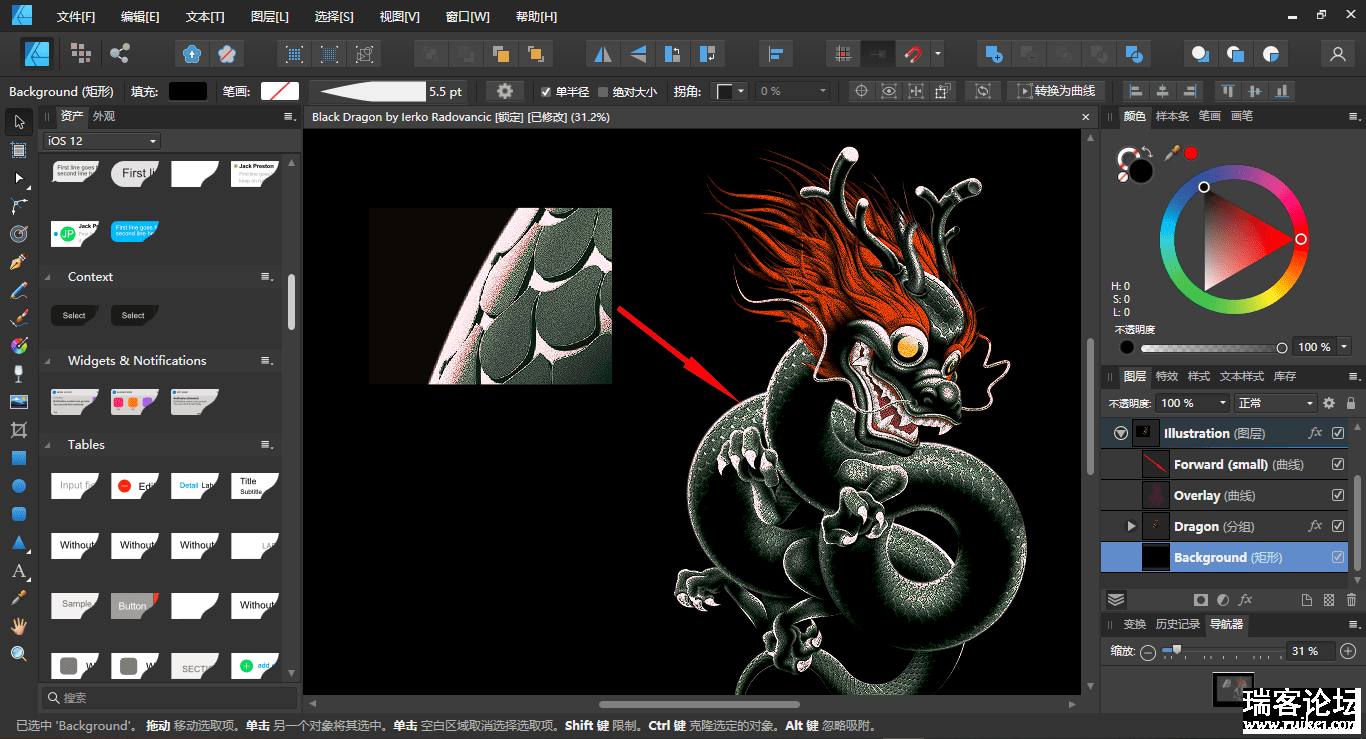Hide the Background layer via its checkbox
Image resolution: width=1366 pixels, height=739 pixels.
click(1338, 557)
